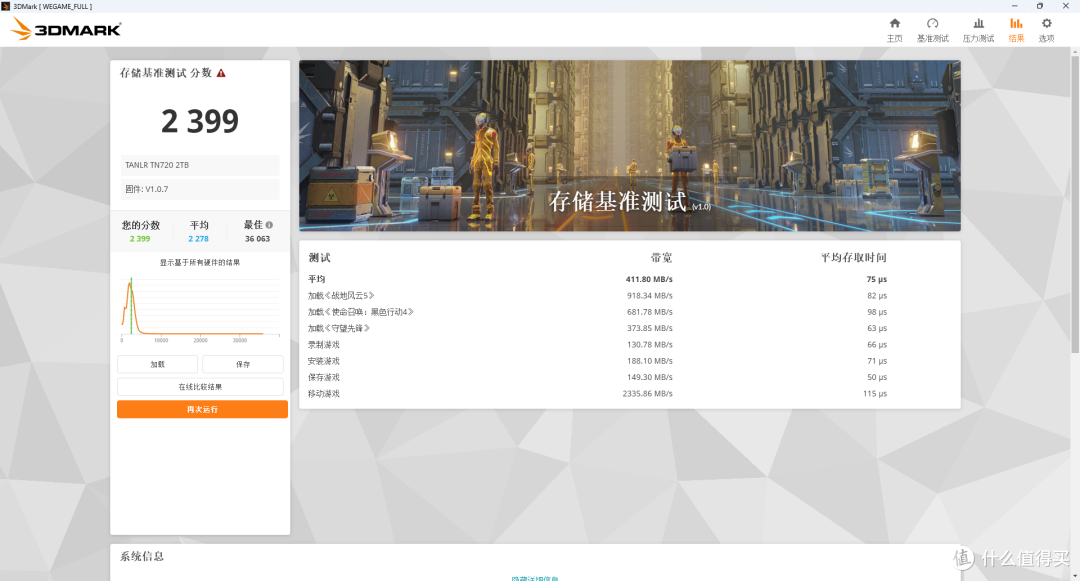Image resolution: width=1080 pixels, height=581 pixels.
Task: Open 在线比较结果 online comparison
Action: pos(200,387)
